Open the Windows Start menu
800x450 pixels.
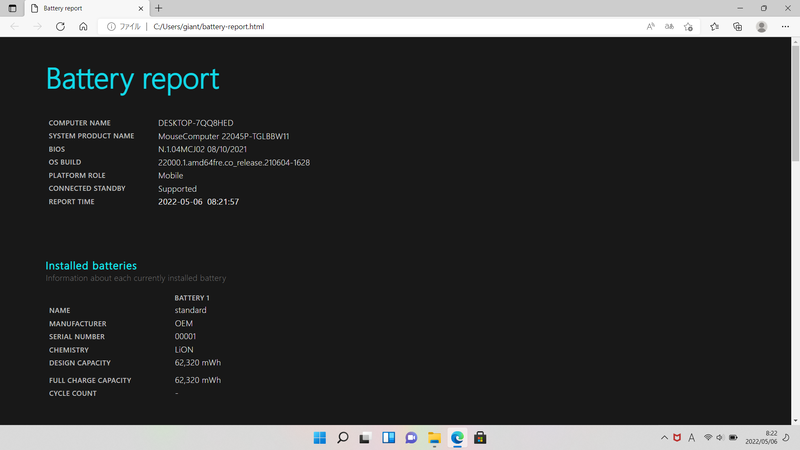[320, 438]
